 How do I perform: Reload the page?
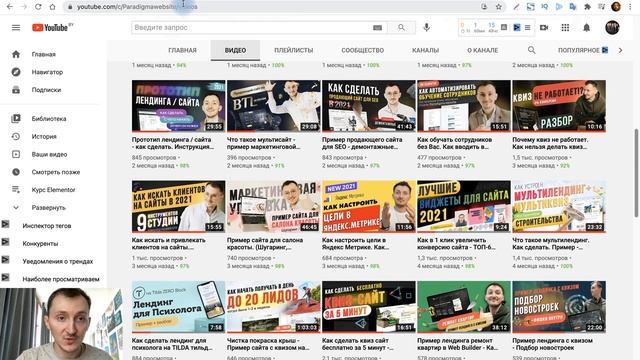point(38,7)
